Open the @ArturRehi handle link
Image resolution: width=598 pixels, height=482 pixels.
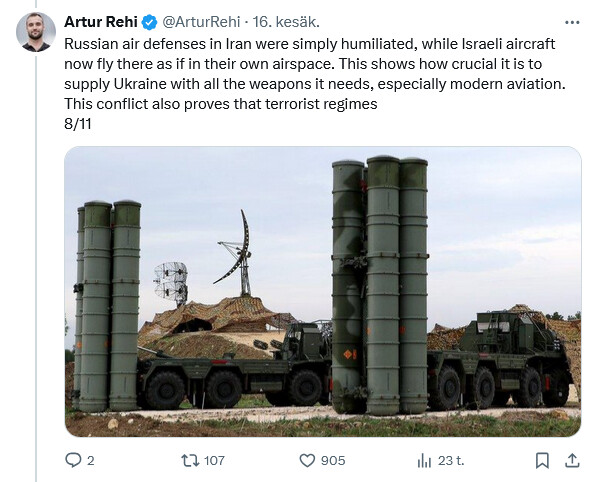[x=201, y=22]
